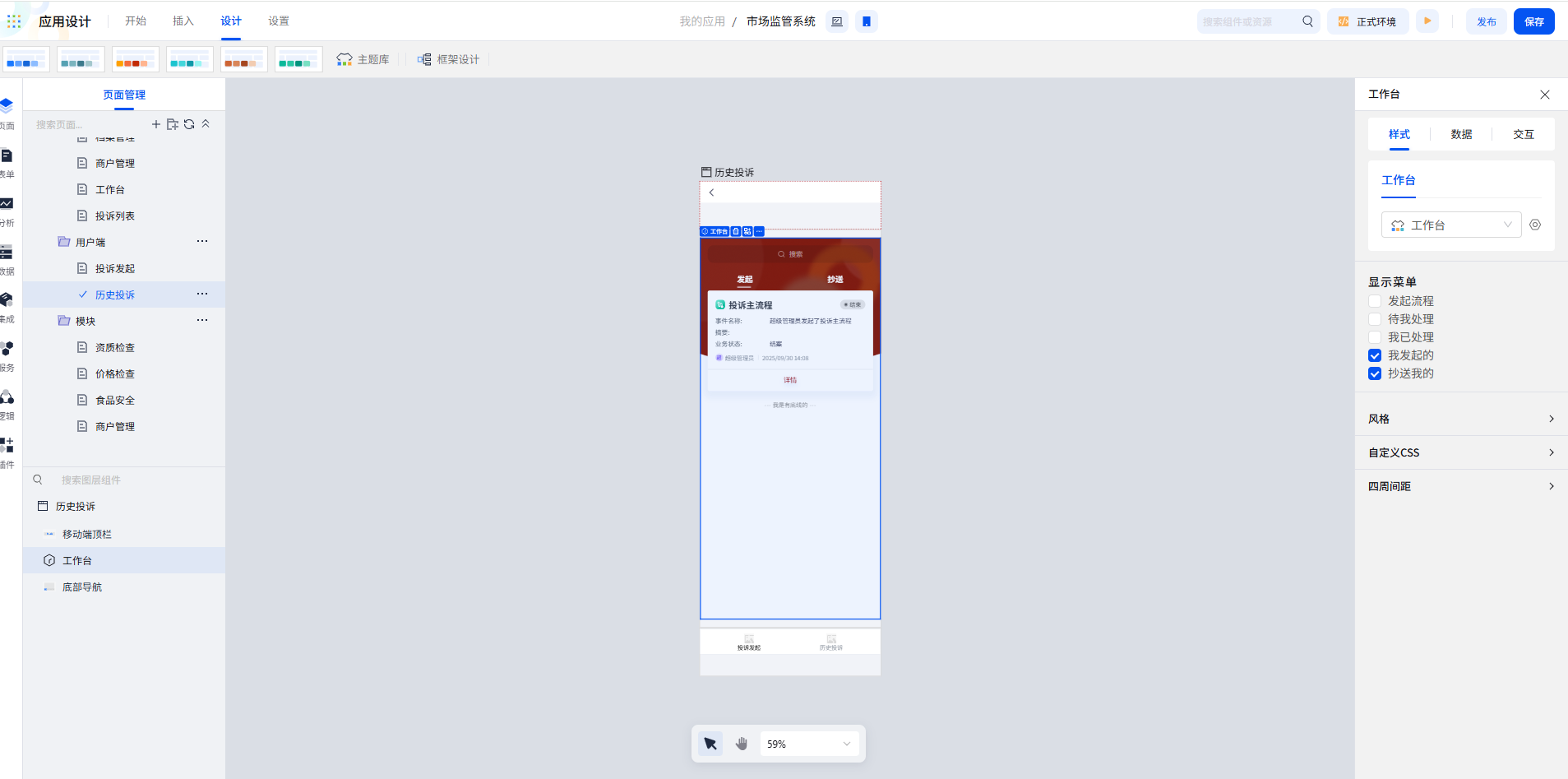Switch to the 开始 menu tab
Image resolution: width=1568 pixels, height=779 pixels.
pyautogui.click(x=136, y=21)
